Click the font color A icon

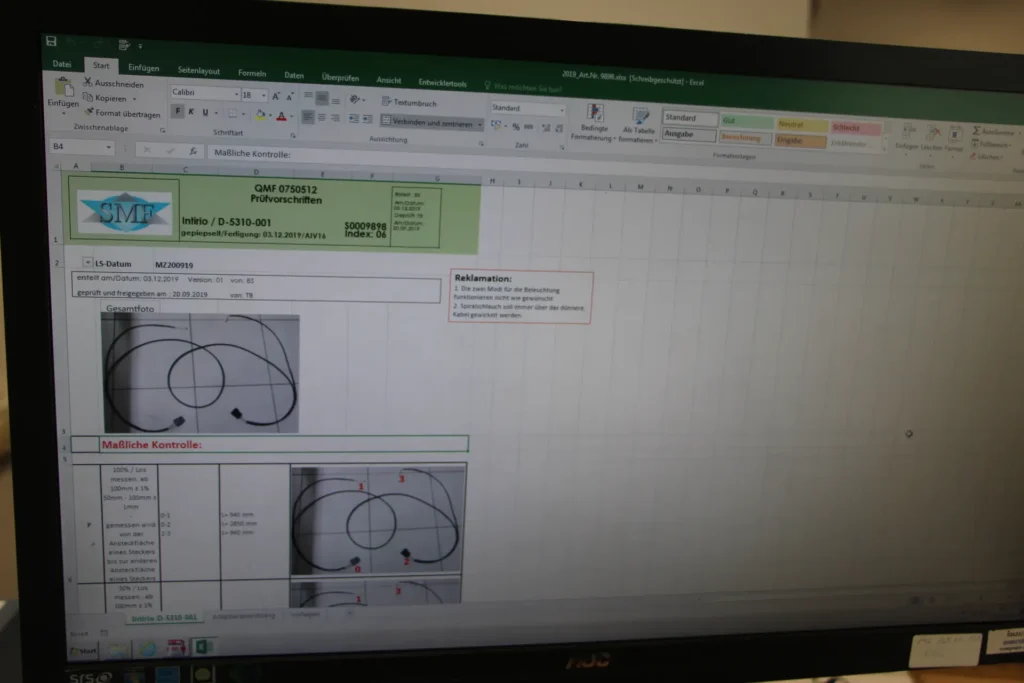281,117
